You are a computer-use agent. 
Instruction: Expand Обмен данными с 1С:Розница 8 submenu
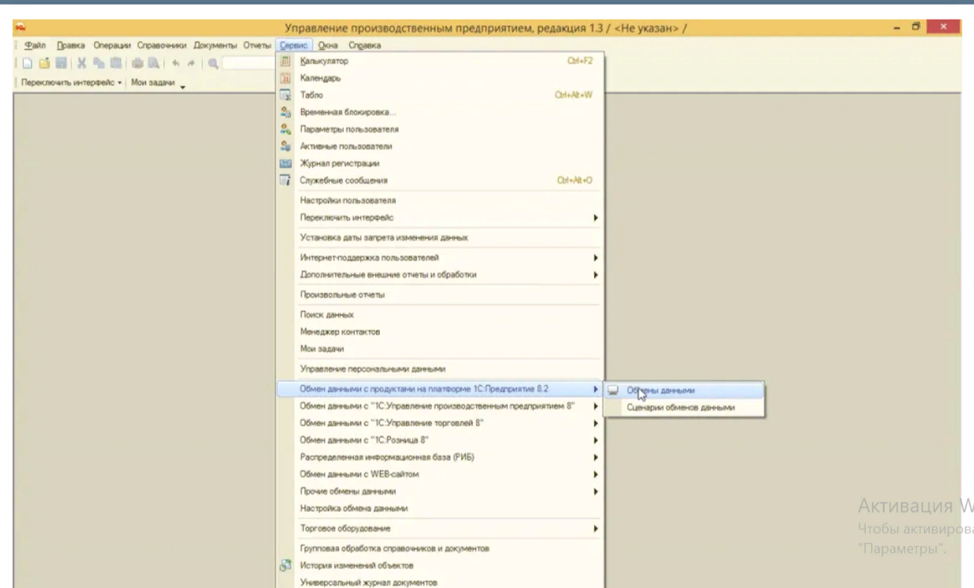point(595,440)
